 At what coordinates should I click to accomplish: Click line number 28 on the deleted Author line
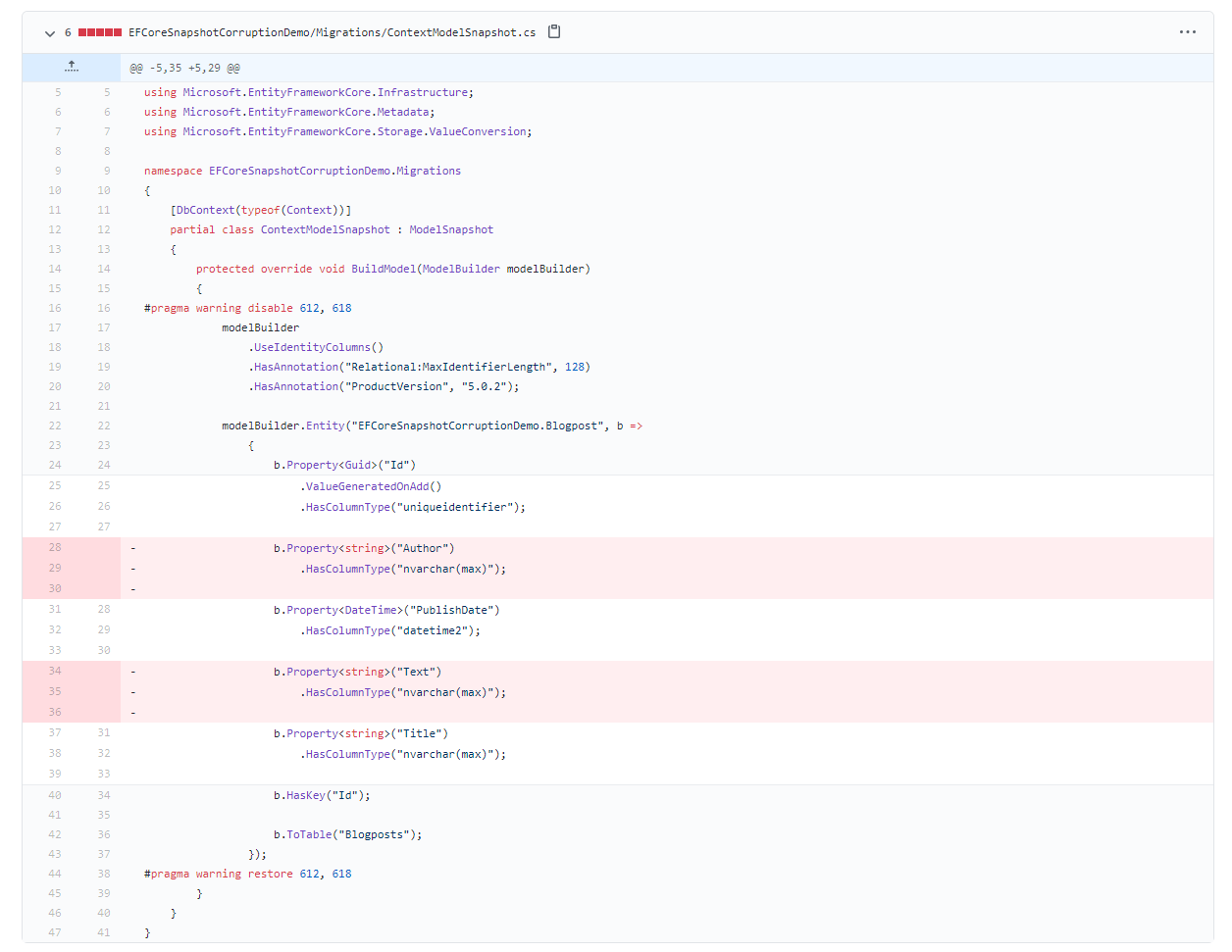(54, 547)
